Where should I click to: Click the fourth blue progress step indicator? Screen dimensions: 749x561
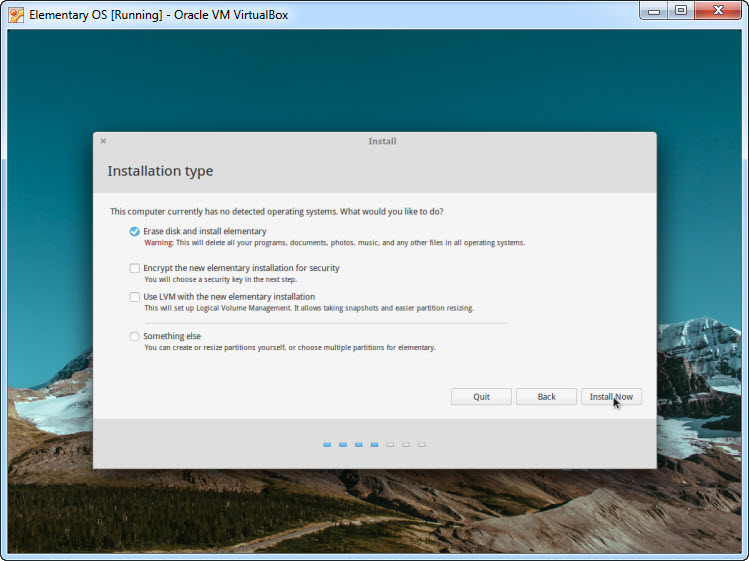point(374,445)
